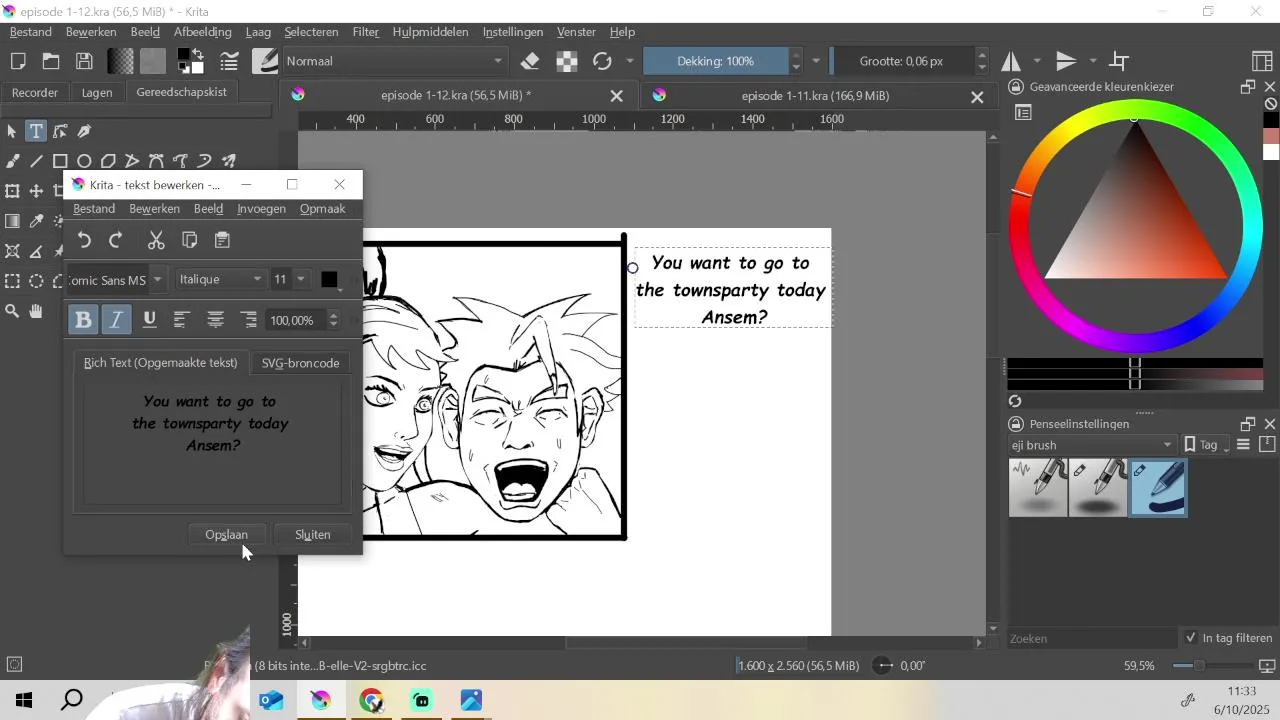
Task: Toggle vertical mirror tool
Action: point(1067,61)
